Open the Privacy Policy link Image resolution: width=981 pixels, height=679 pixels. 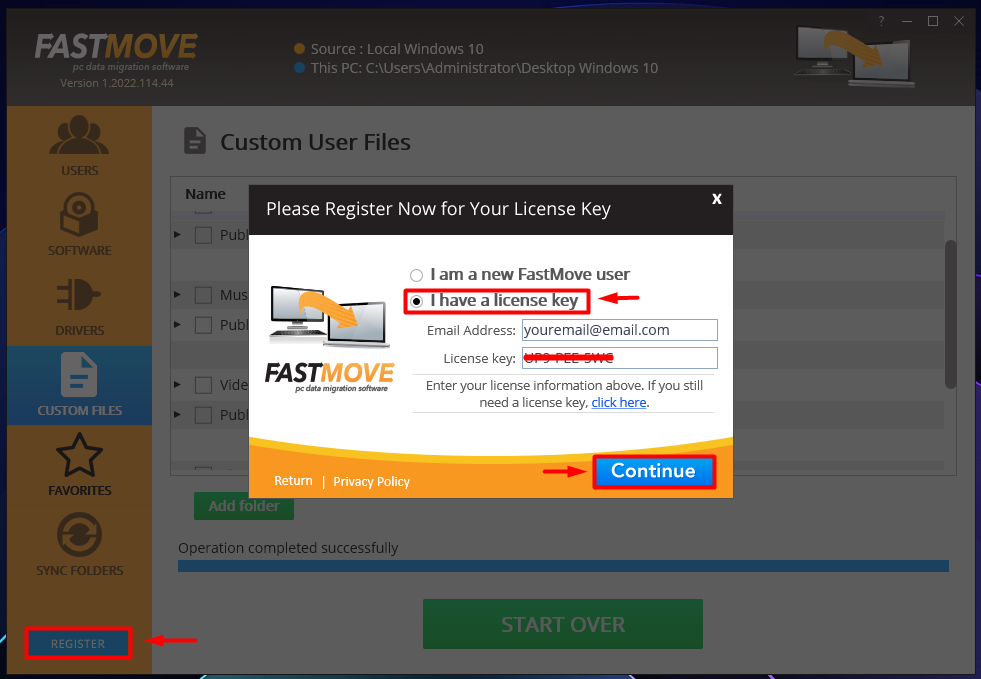tap(371, 482)
